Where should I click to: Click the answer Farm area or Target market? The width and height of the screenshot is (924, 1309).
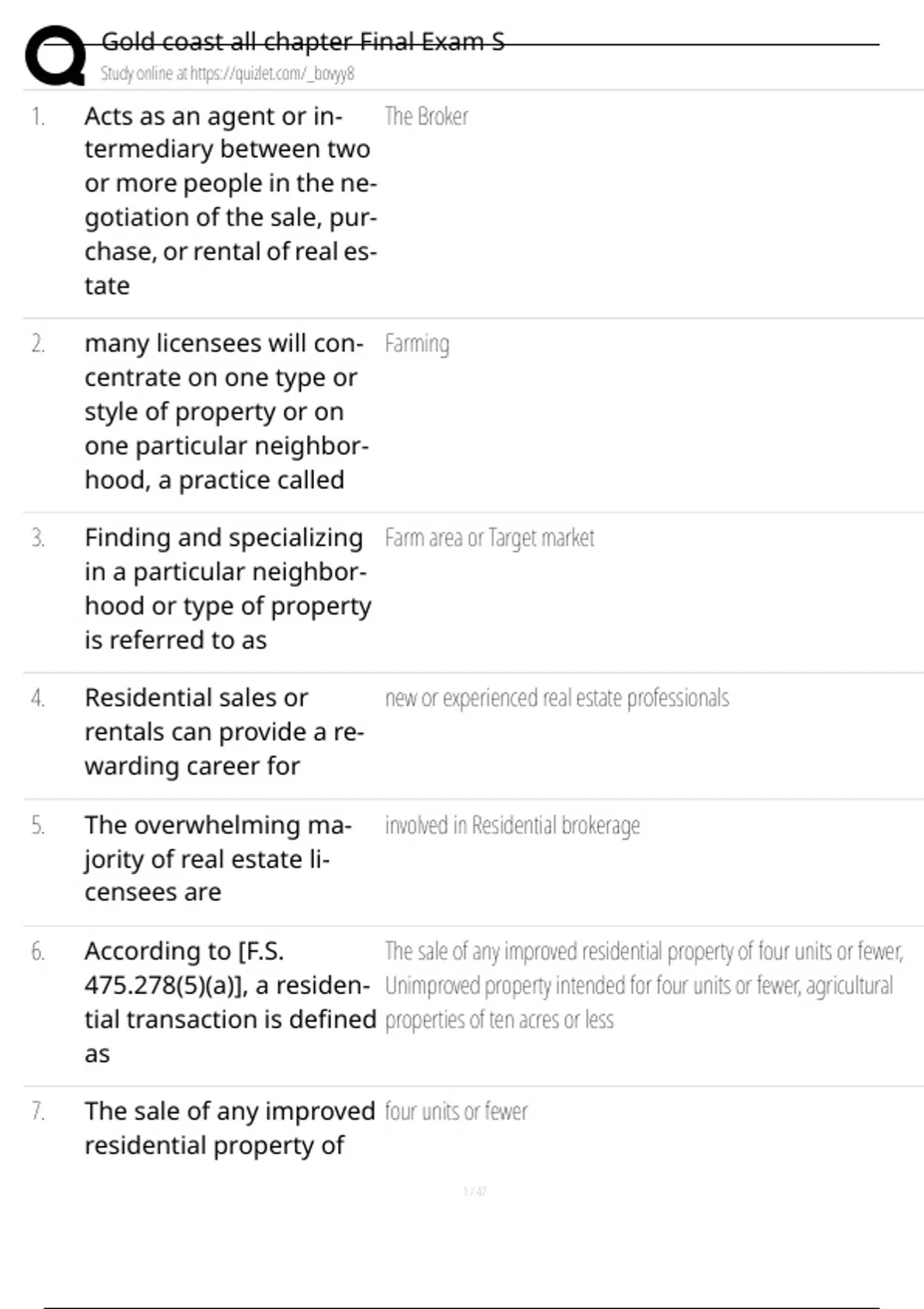tap(489, 537)
